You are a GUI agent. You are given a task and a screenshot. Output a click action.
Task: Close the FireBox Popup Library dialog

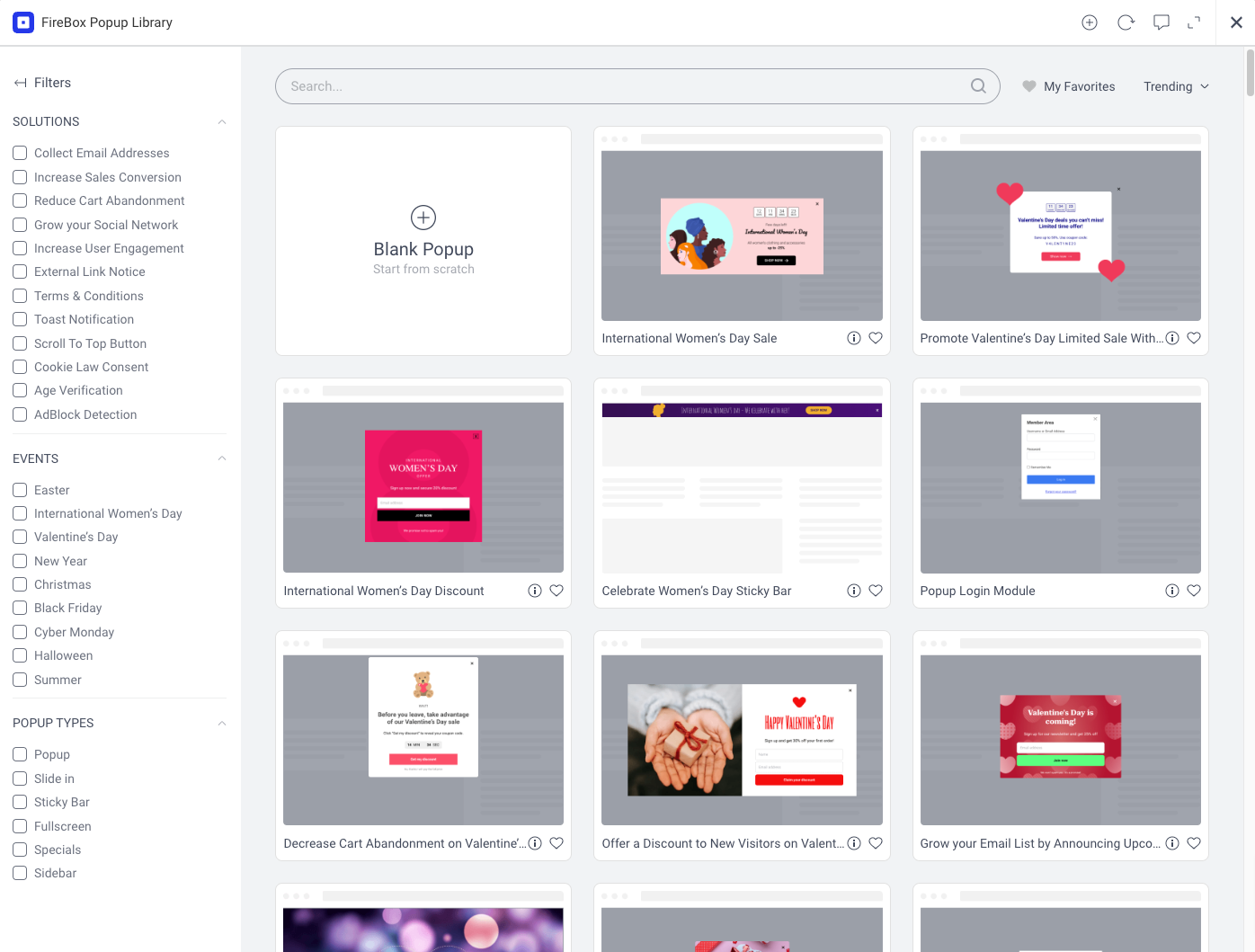1236,22
